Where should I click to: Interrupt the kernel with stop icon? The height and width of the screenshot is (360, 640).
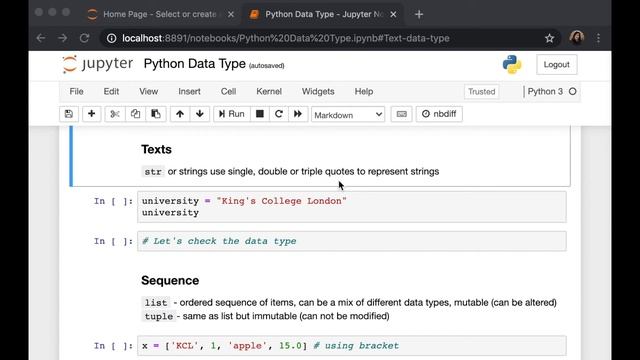[260, 114]
